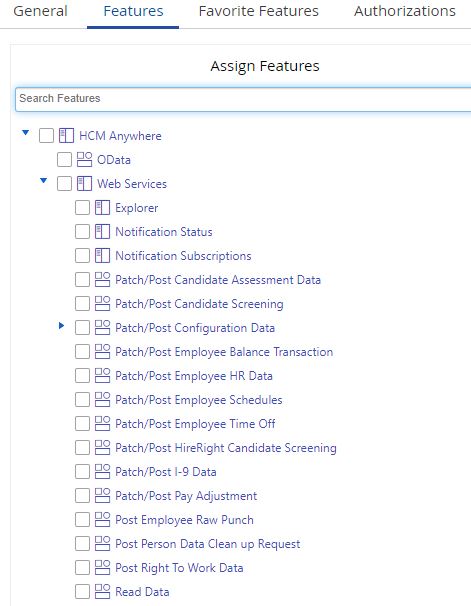This screenshot has height=606, width=471.
Task: Select Patch/Post HireRight Candidate Screening text
Action: coord(226,448)
